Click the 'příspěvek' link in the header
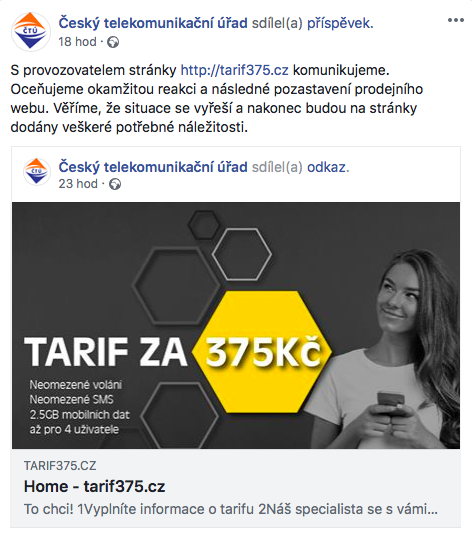This screenshot has width=472, height=534. tap(340, 23)
